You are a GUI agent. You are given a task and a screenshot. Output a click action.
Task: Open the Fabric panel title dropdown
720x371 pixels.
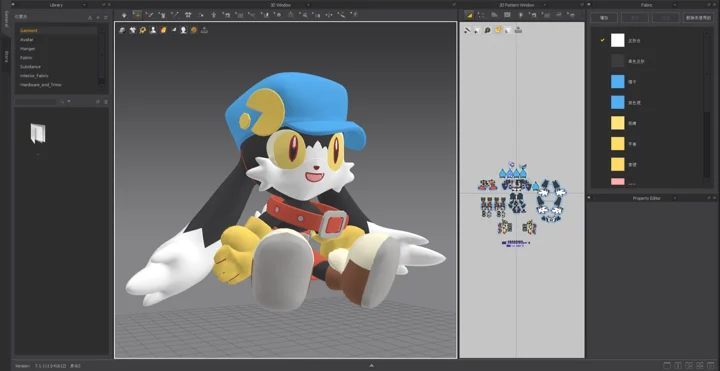pyautogui.click(x=675, y=5)
